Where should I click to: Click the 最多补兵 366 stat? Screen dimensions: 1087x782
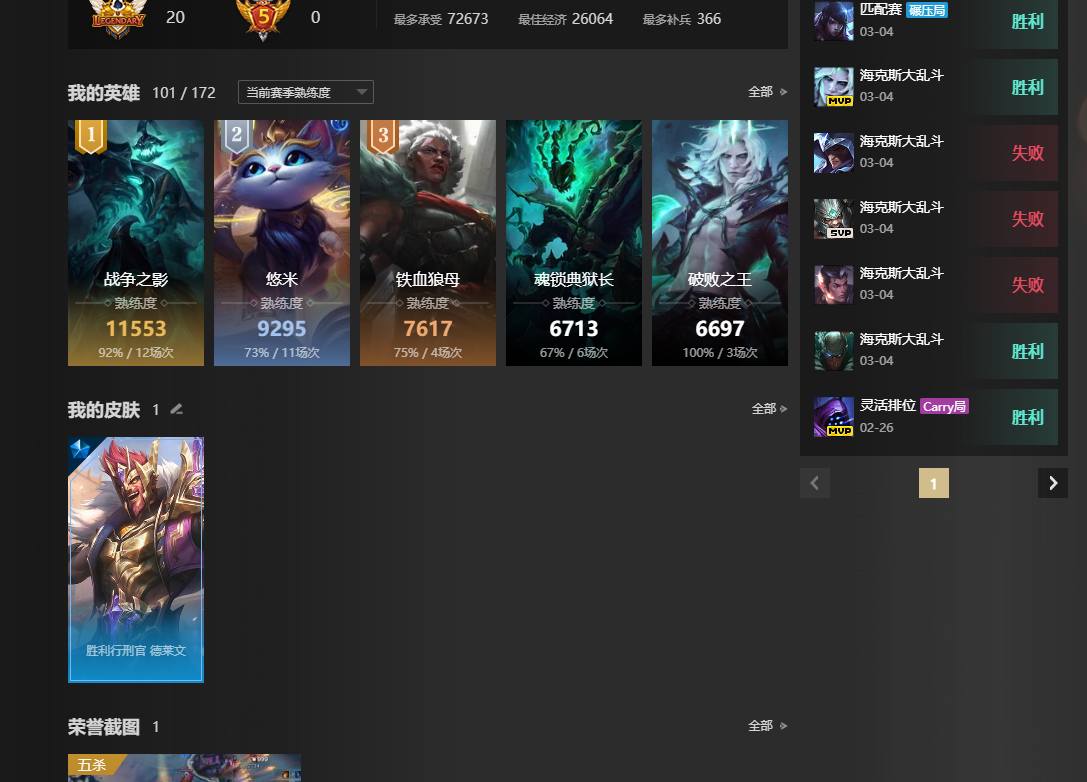(x=681, y=19)
